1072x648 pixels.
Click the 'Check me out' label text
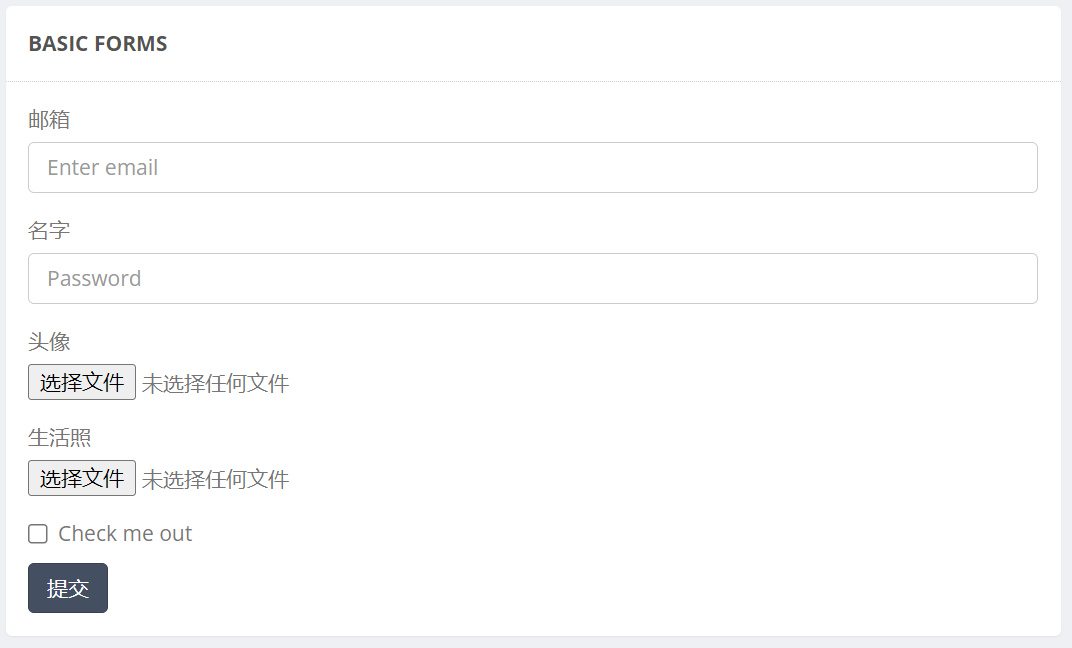(125, 534)
